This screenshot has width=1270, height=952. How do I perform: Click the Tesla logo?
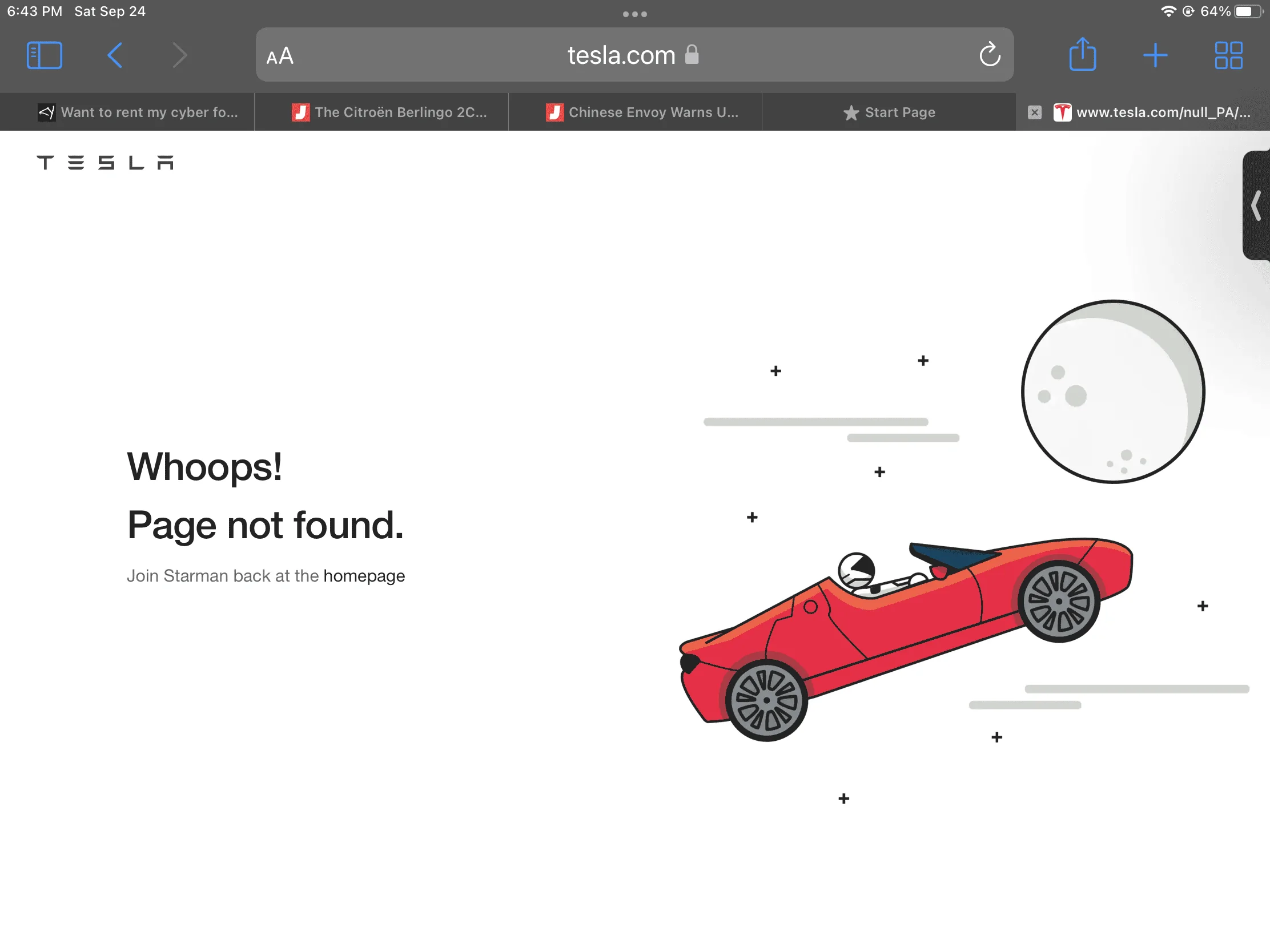(105, 163)
